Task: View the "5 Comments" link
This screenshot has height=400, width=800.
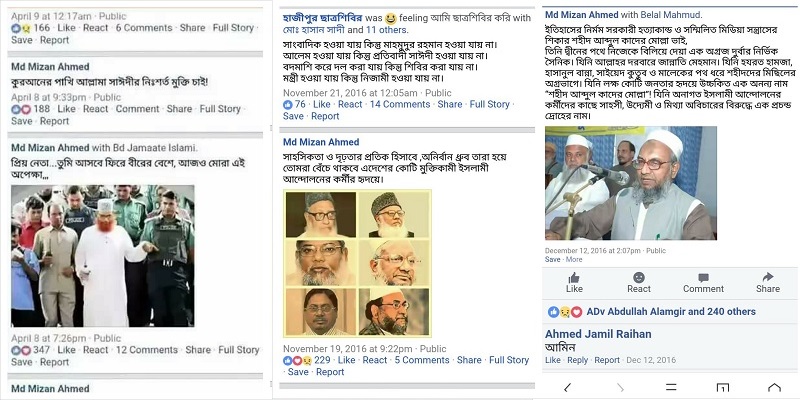Action: [x=422, y=360]
